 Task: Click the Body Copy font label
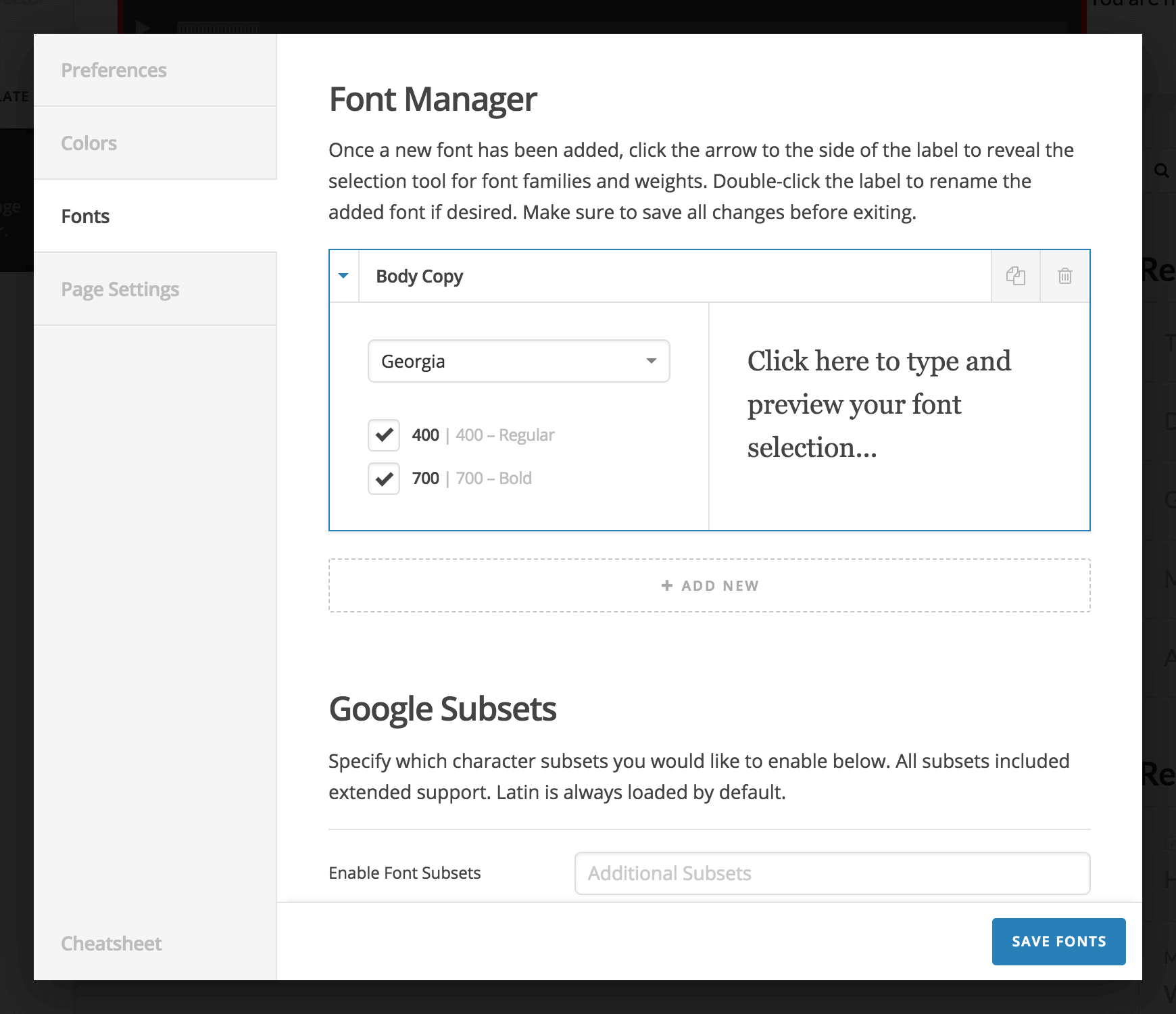(419, 276)
